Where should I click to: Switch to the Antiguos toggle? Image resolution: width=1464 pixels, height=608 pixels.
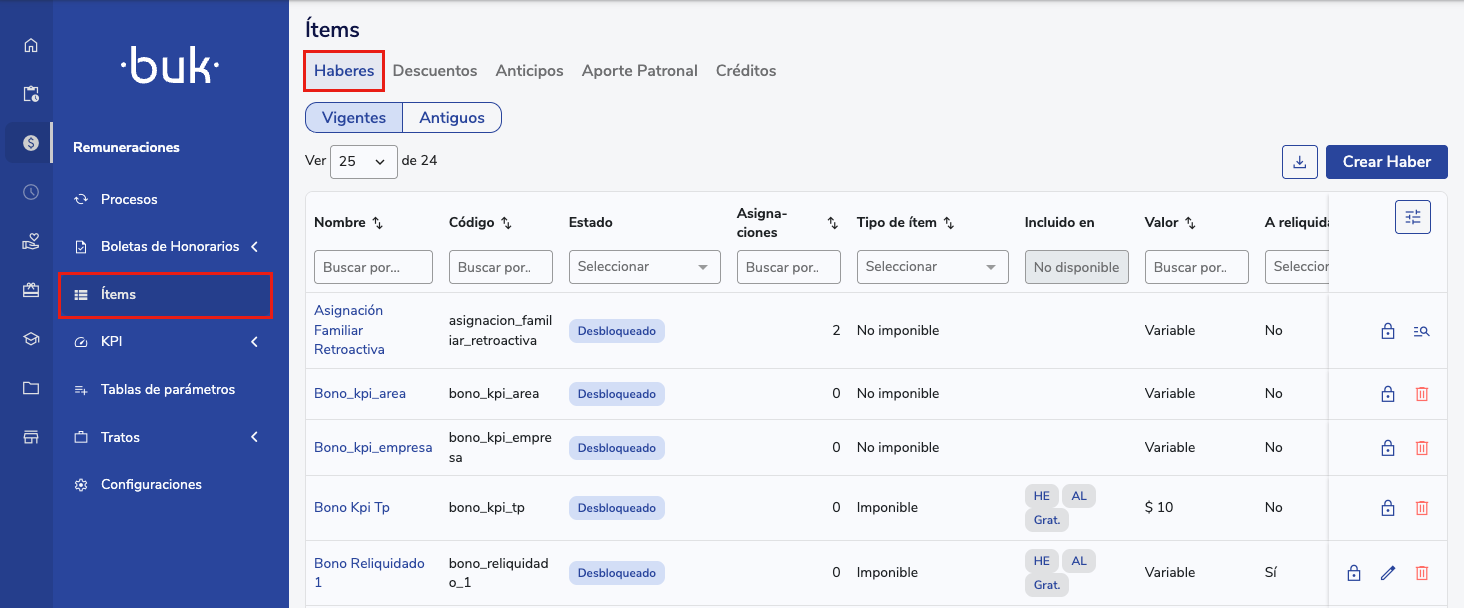click(451, 118)
